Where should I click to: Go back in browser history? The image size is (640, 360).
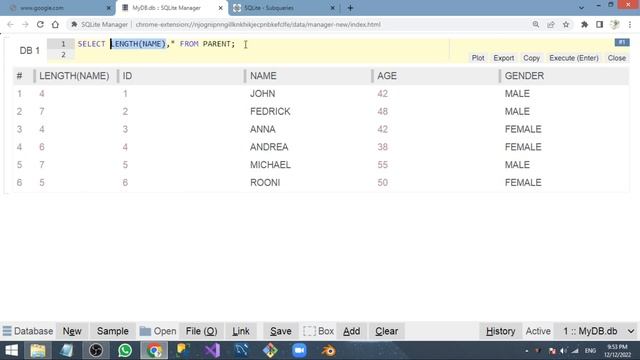tap(10, 24)
